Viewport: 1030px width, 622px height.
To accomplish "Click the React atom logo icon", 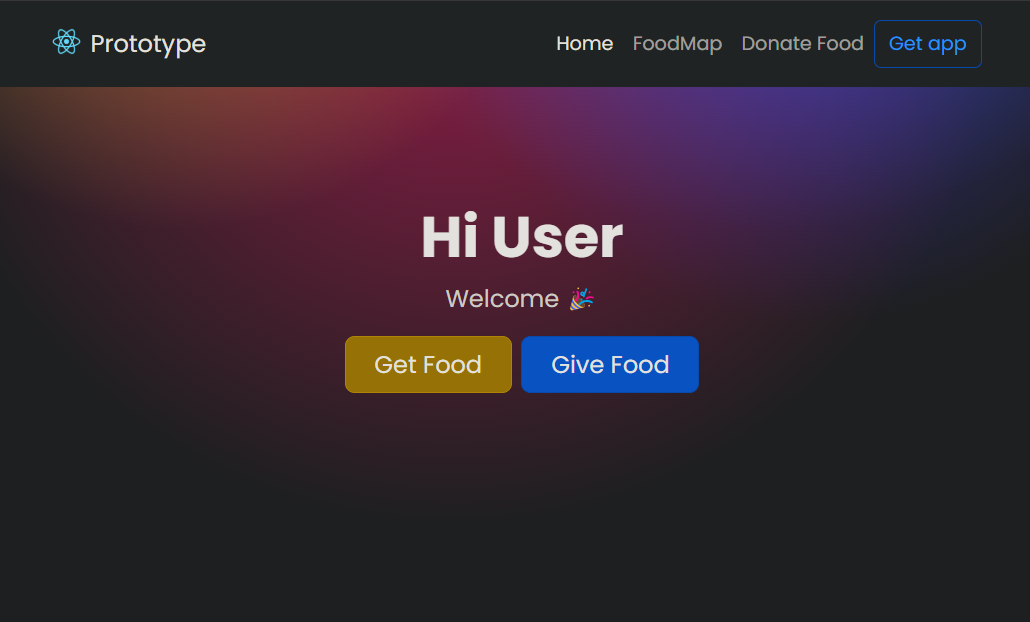I will tap(66, 42).
